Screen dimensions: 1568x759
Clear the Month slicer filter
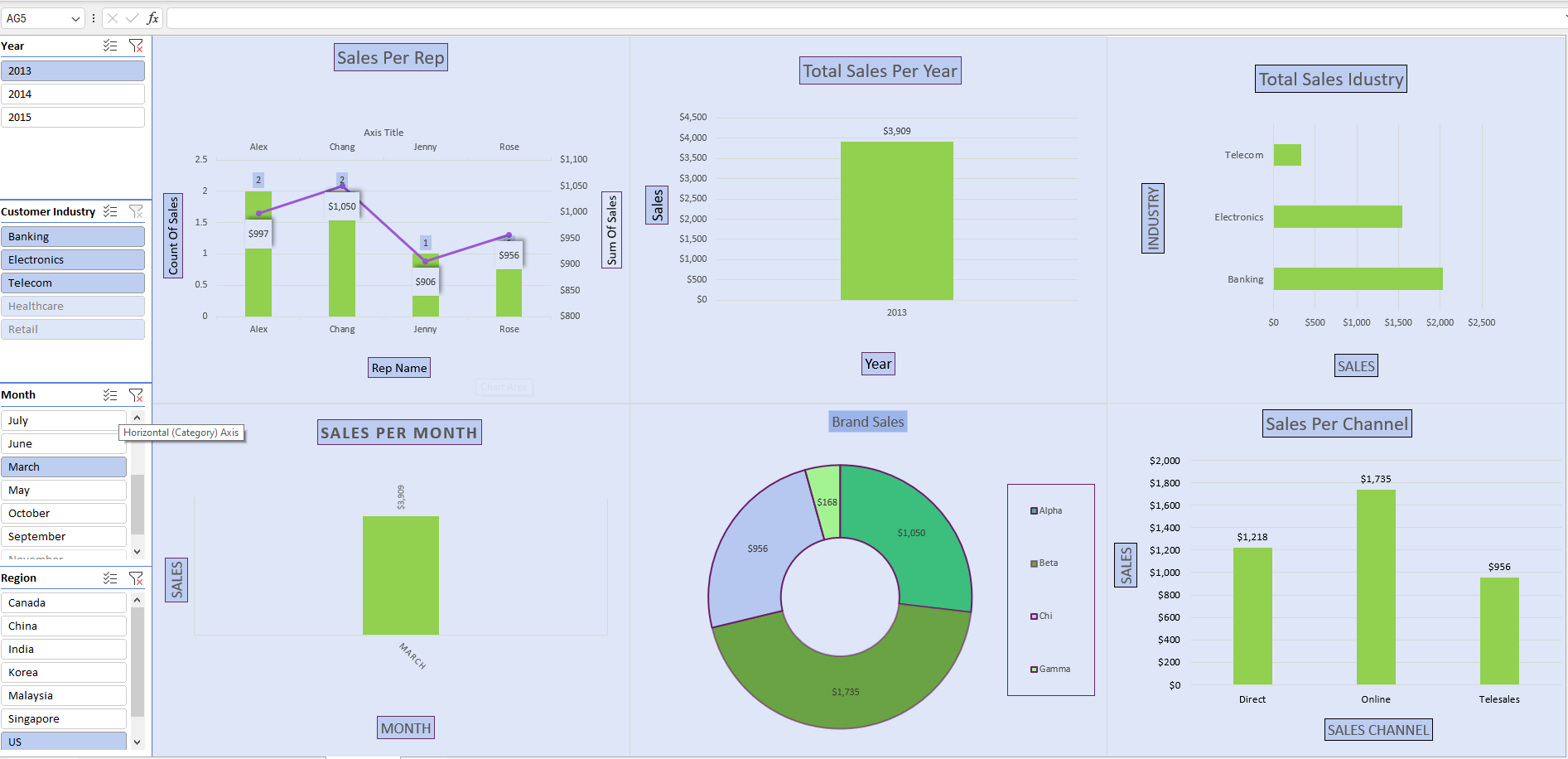137,395
